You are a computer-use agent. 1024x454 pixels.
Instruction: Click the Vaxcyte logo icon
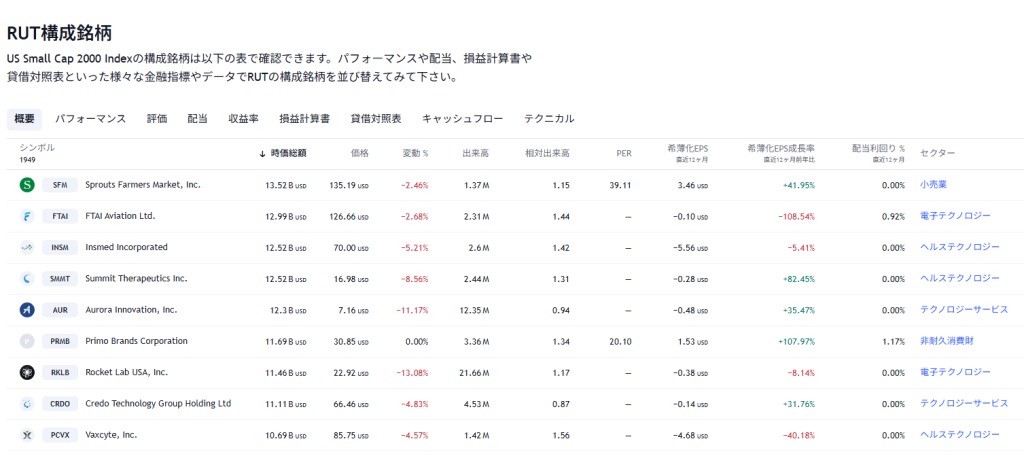click(27, 435)
